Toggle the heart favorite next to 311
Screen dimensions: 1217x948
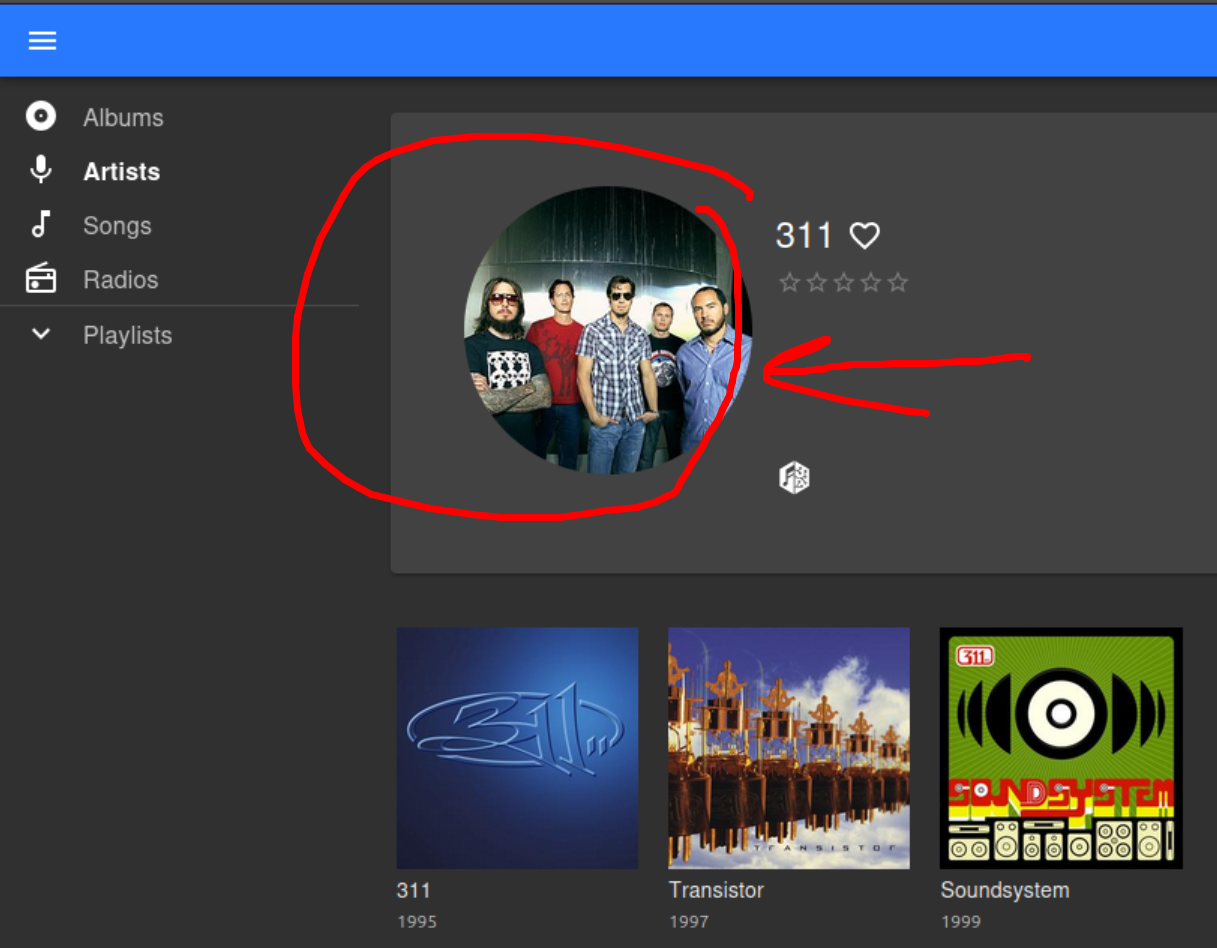865,236
